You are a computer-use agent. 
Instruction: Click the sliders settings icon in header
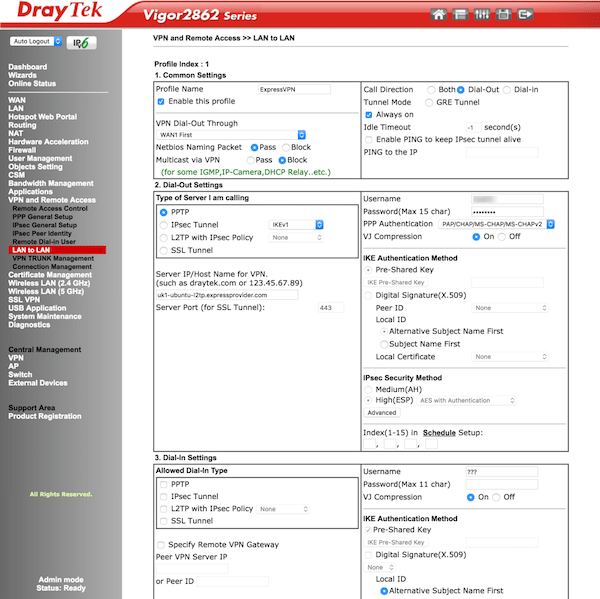coord(482,15)
